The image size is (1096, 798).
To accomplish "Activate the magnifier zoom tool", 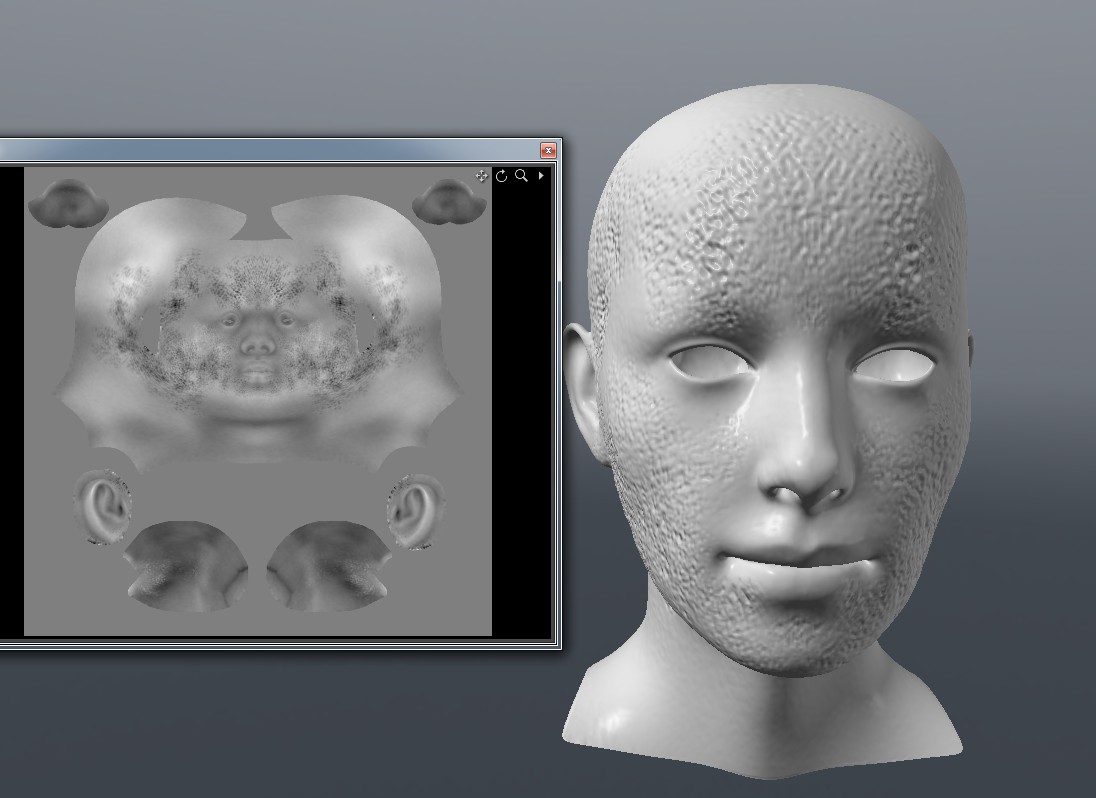I will (x=521, y=176).
